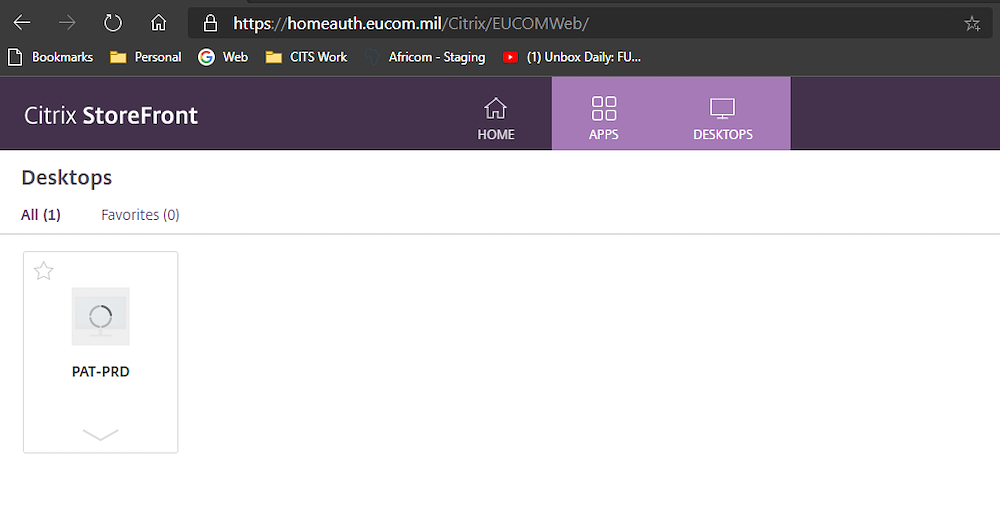
Task: Select the Favorites (0) filter
Action: [140, 215]
